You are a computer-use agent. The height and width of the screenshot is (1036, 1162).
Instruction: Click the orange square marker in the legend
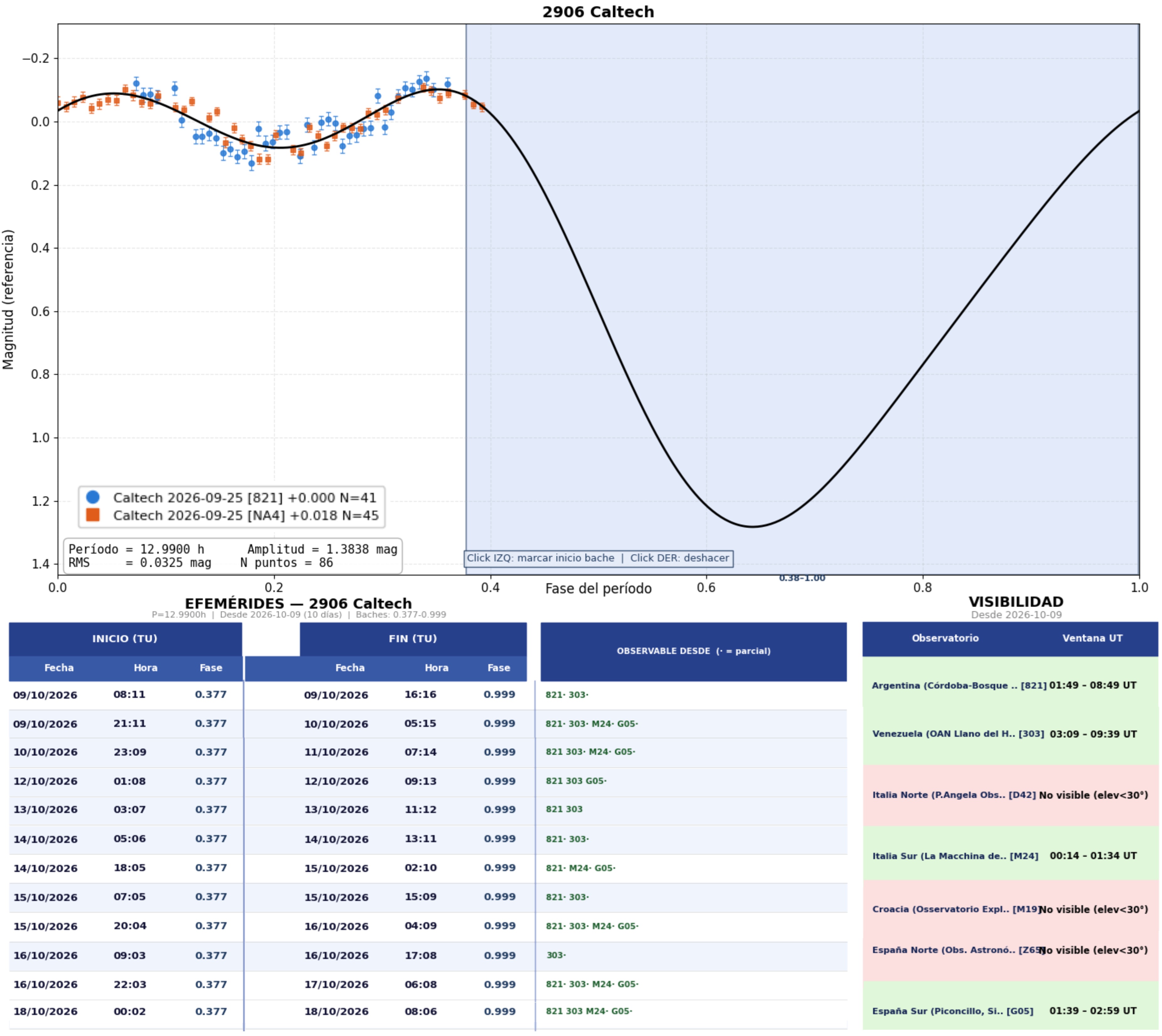(x=93, y=515)
